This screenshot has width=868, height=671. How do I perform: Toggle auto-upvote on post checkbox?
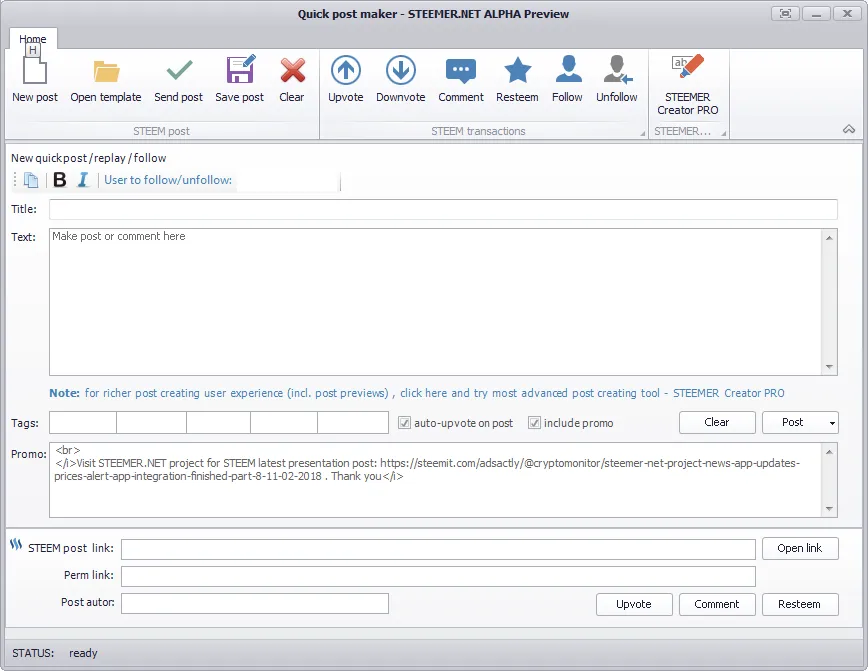coord(405,423)
